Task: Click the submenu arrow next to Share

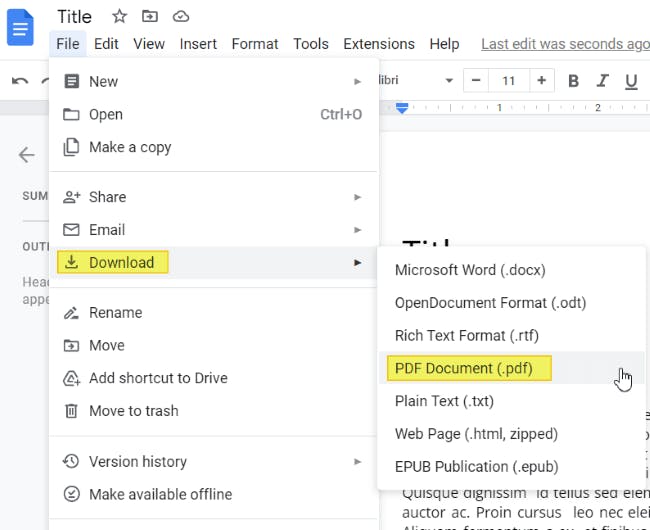Action: coord(357,197)
